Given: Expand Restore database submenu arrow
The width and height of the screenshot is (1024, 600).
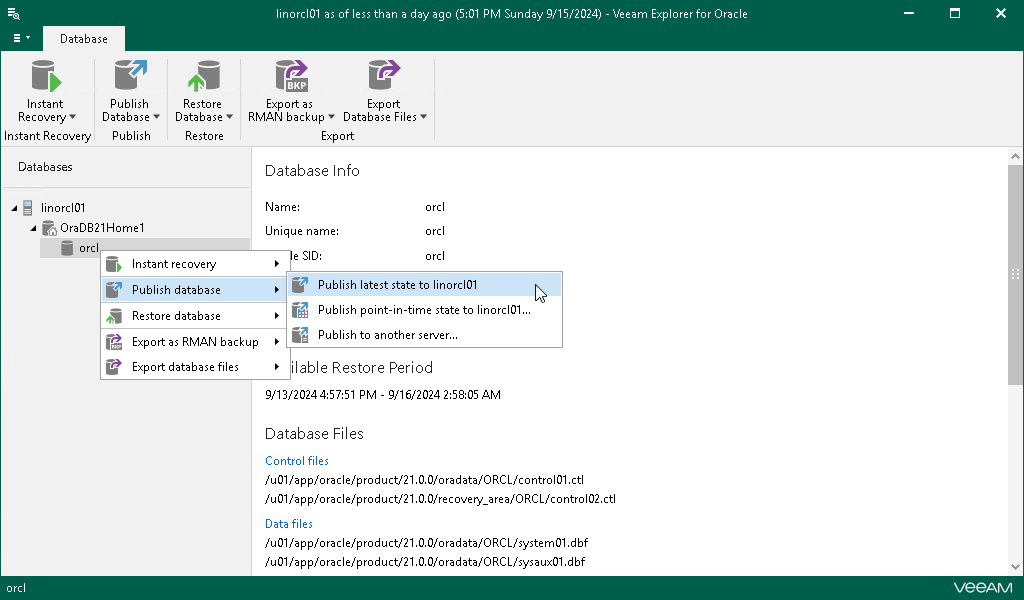Looking at the screenshot, I should tap(277, 316).
